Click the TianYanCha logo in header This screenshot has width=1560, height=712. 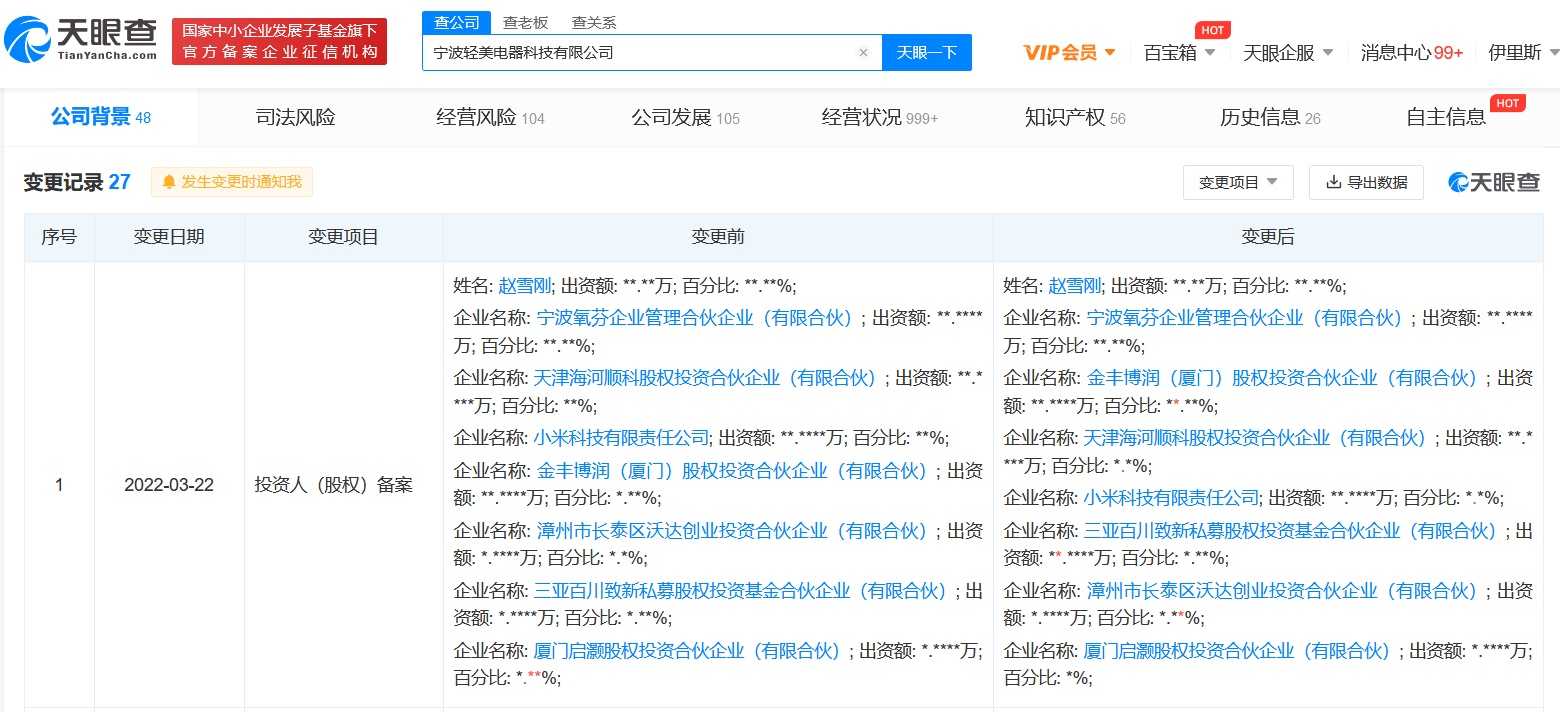[82, 40]
